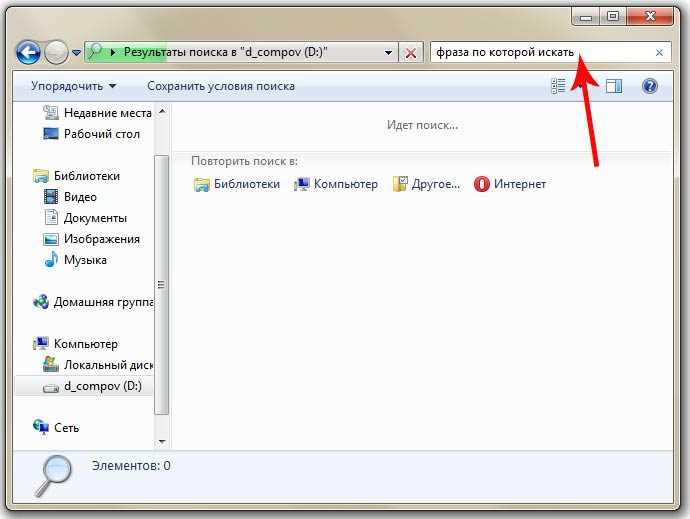Click the Элементов: 0 status text
The height and width of the screenshot is (519, 690).
pos(131,466)
